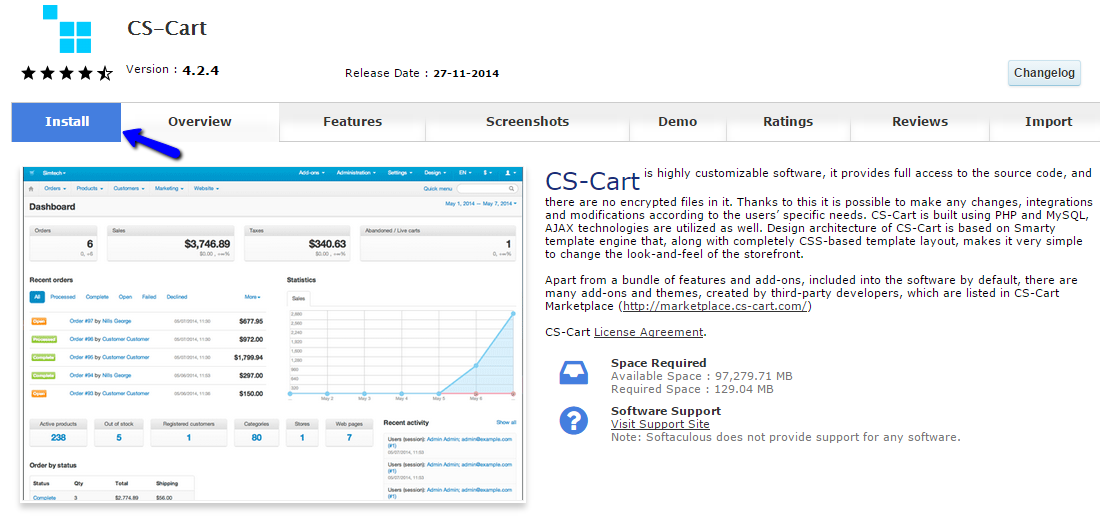Click the 'Space Required' heading
This screenshot has height=517, width=1100.
[x=659, y=363]
